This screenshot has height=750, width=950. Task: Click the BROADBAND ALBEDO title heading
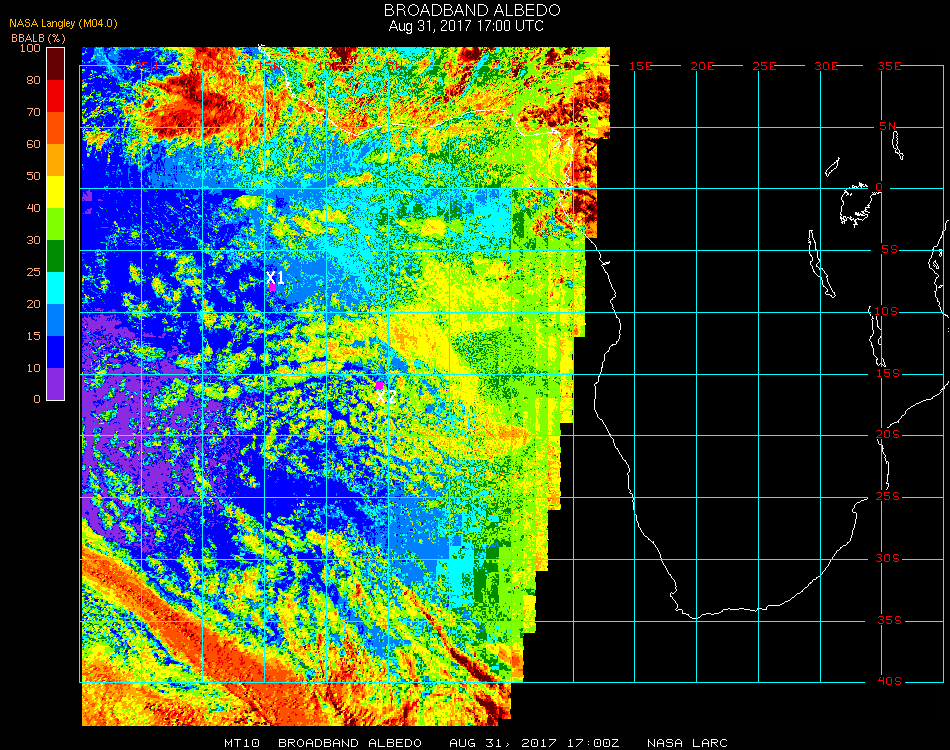tap(472, 10)
